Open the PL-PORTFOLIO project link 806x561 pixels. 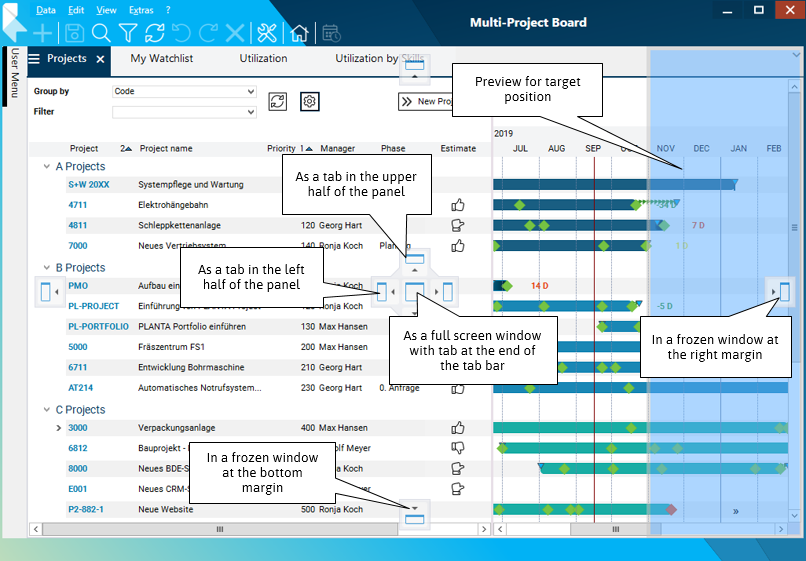tap(98, 326)
